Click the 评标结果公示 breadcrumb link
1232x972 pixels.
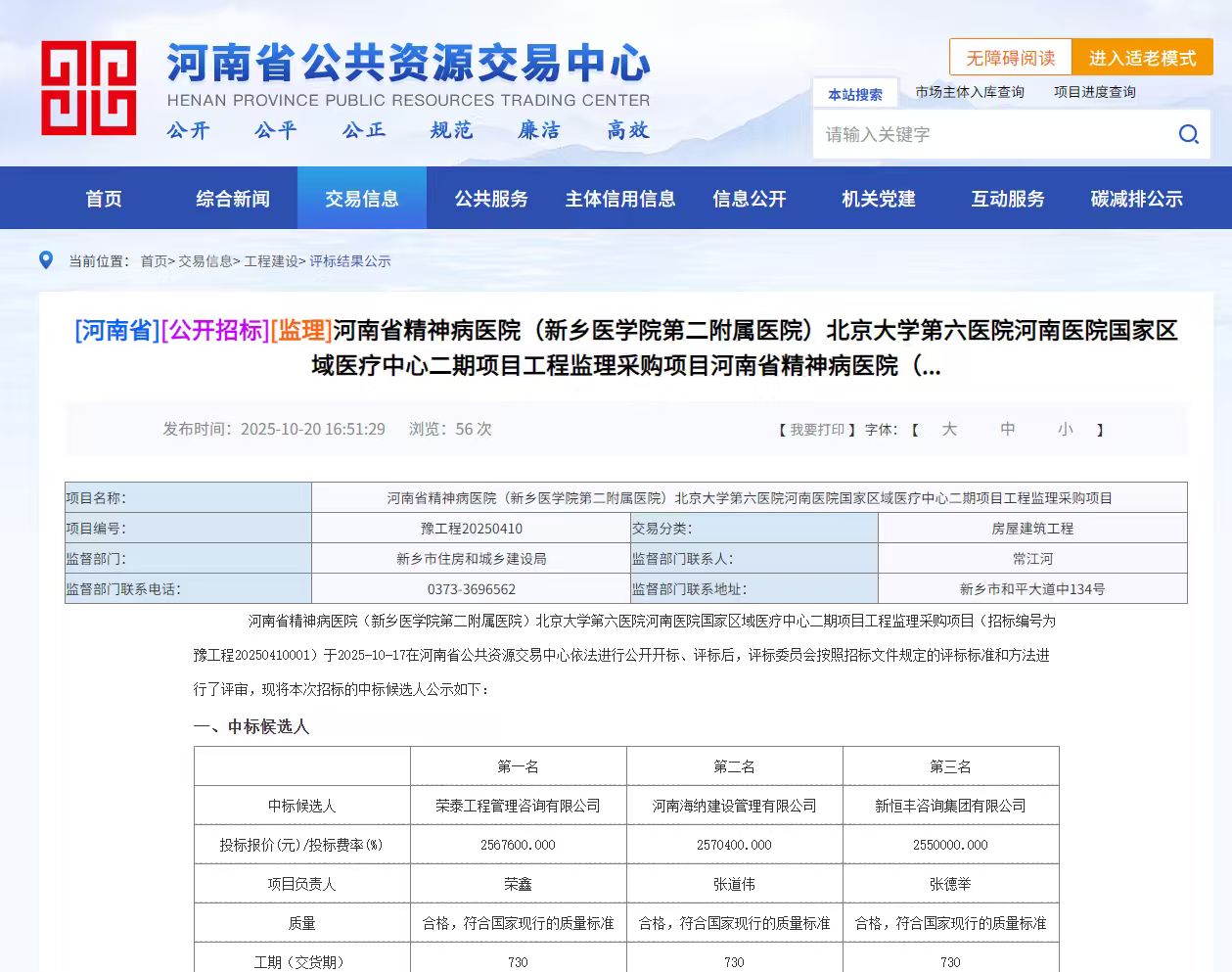[x=350, y=261]
